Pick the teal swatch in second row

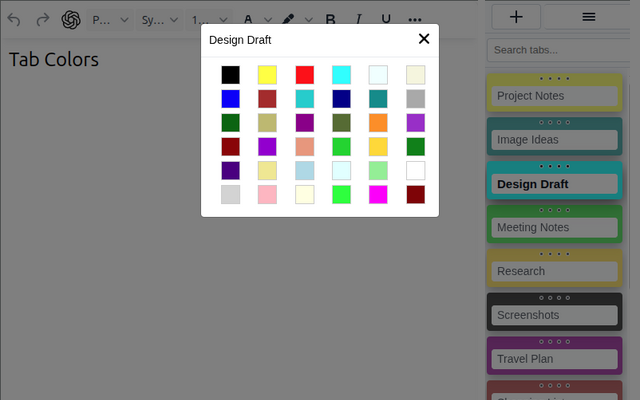click(378, 99)
